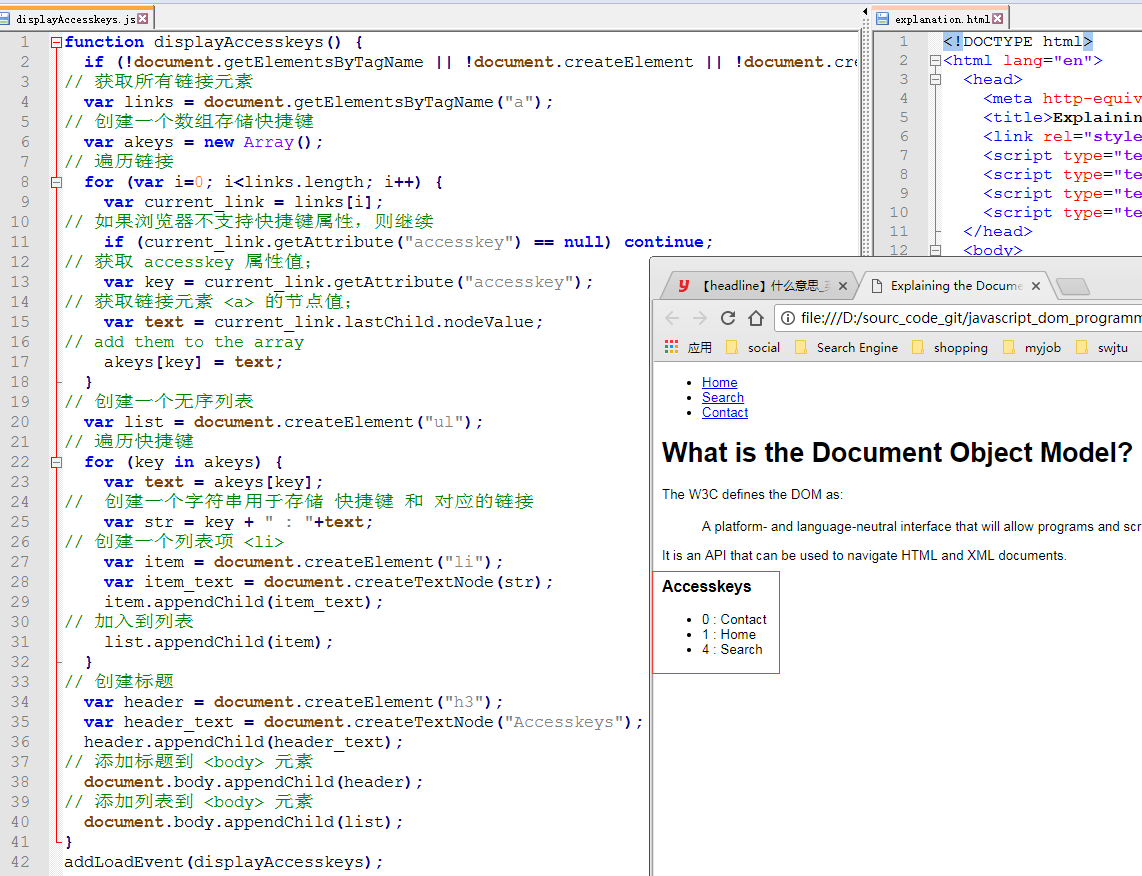
Task: Click line number 20 in the JS editor
Action: click(20, 422)
